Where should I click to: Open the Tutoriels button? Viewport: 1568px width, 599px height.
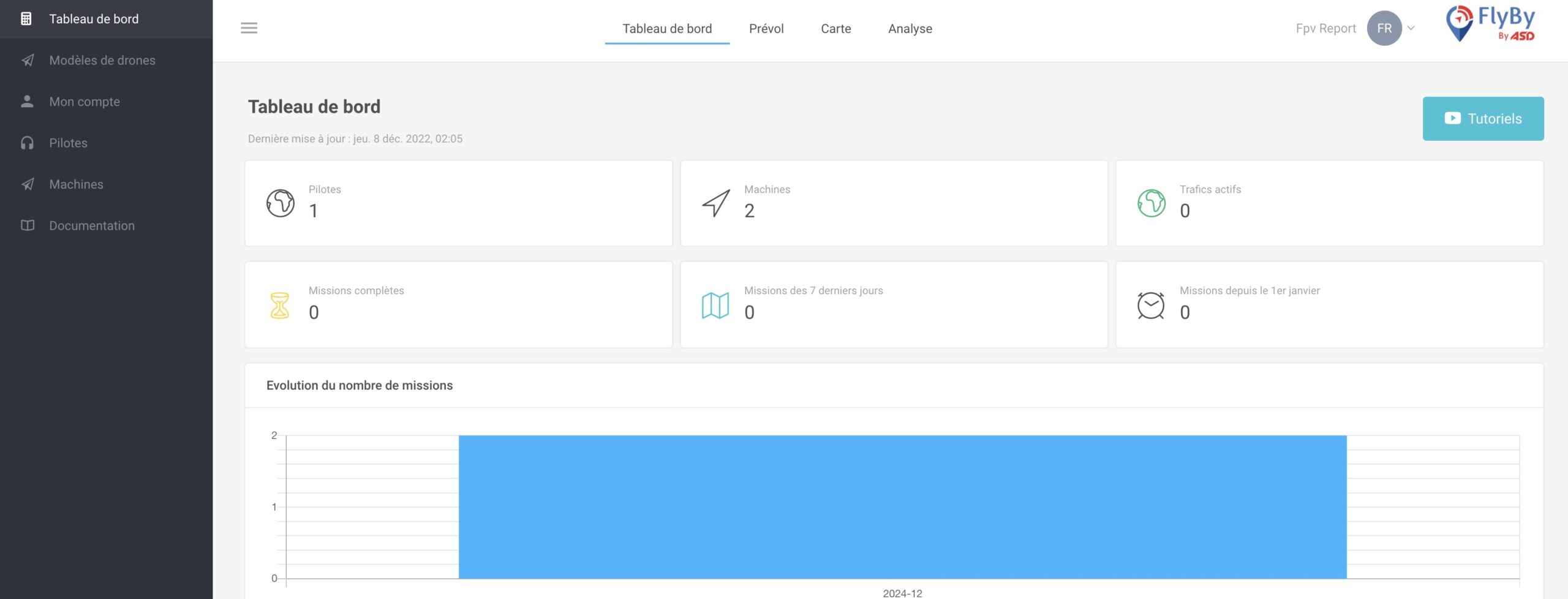pyautogui.click(x=1482, y=119)
